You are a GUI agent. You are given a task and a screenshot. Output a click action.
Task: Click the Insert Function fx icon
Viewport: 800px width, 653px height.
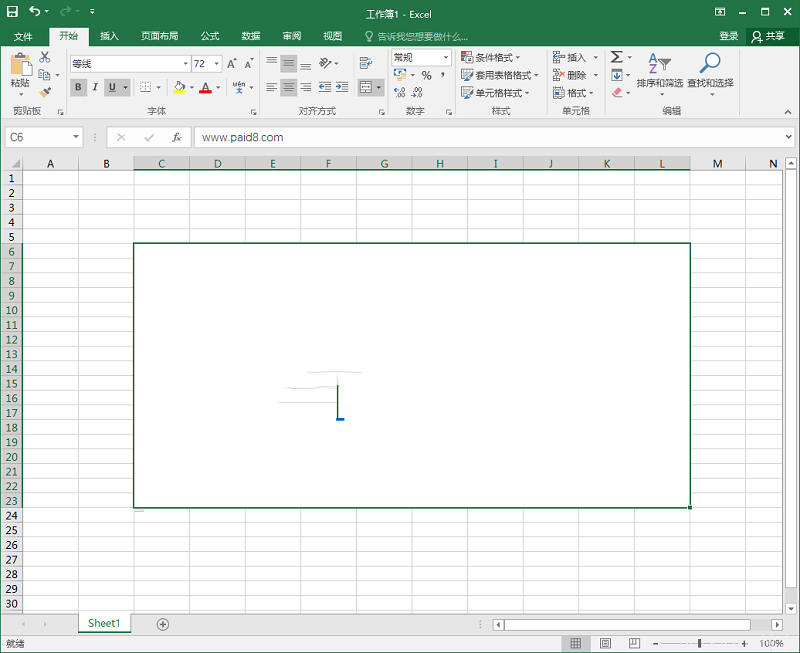(177, 137)
